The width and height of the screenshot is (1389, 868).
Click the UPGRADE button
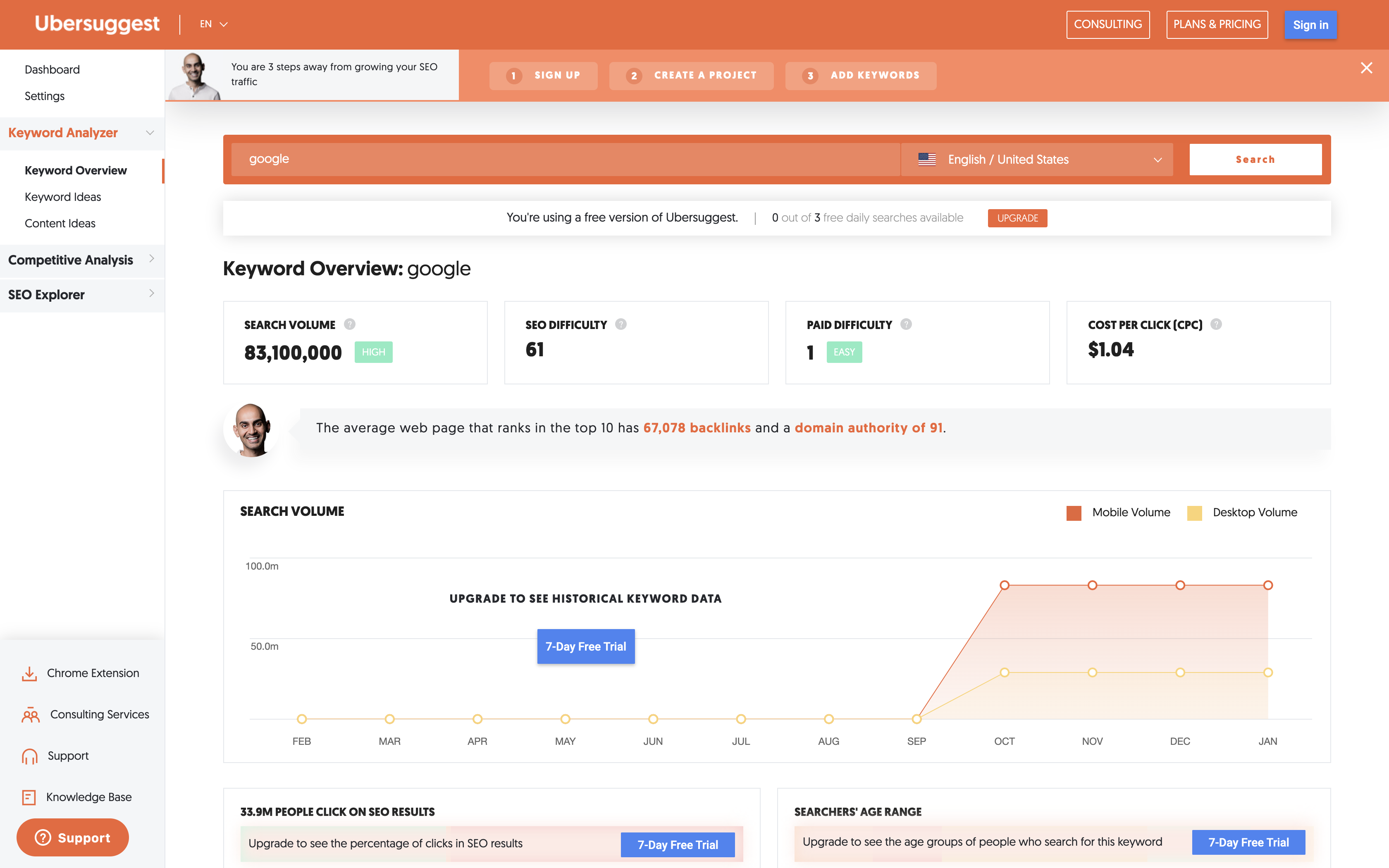click(1017, 218)
